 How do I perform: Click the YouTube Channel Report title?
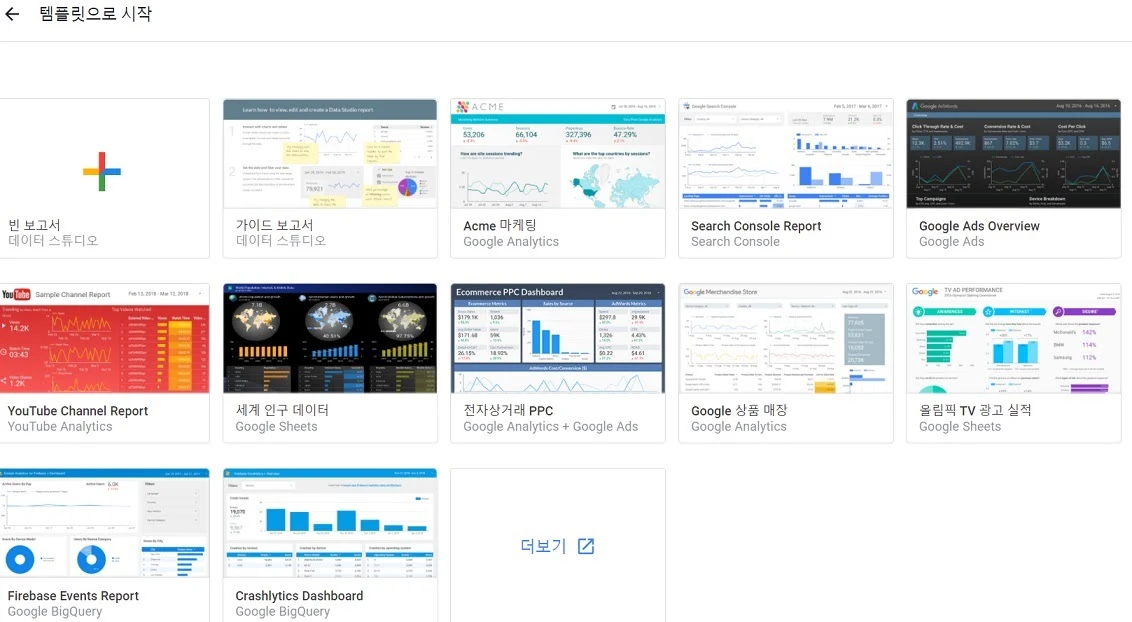78,411
